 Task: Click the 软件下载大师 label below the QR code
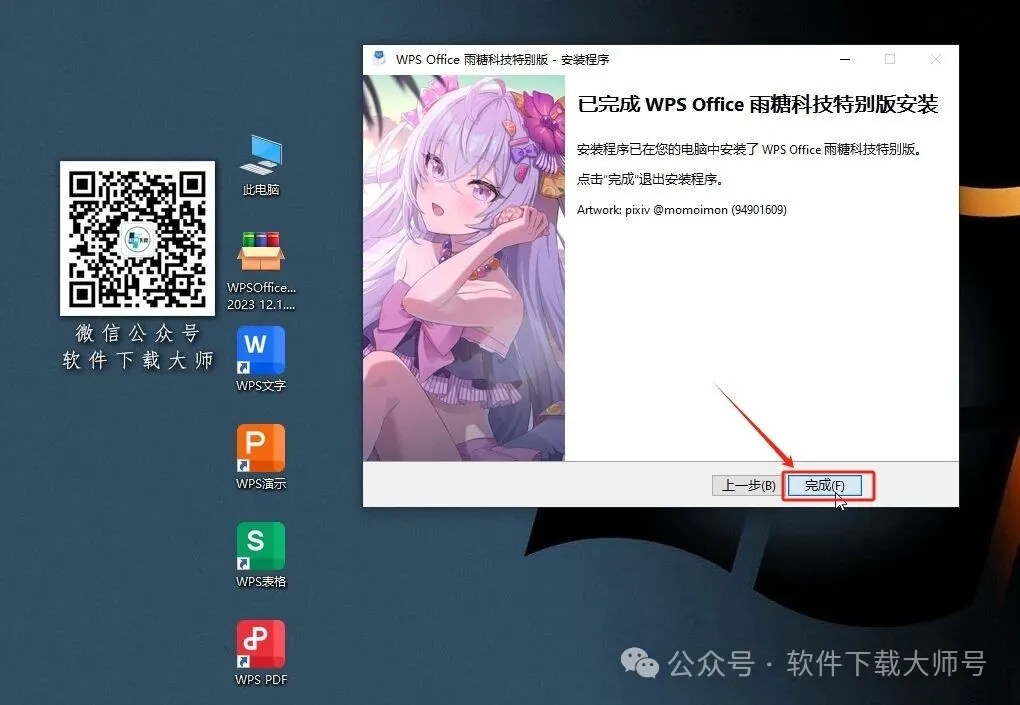137,362
